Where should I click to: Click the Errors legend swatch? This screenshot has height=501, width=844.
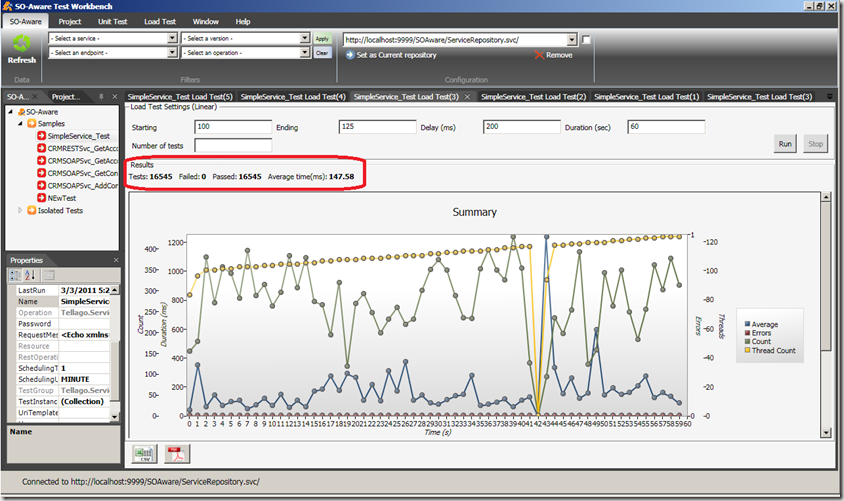pos(747,333)
